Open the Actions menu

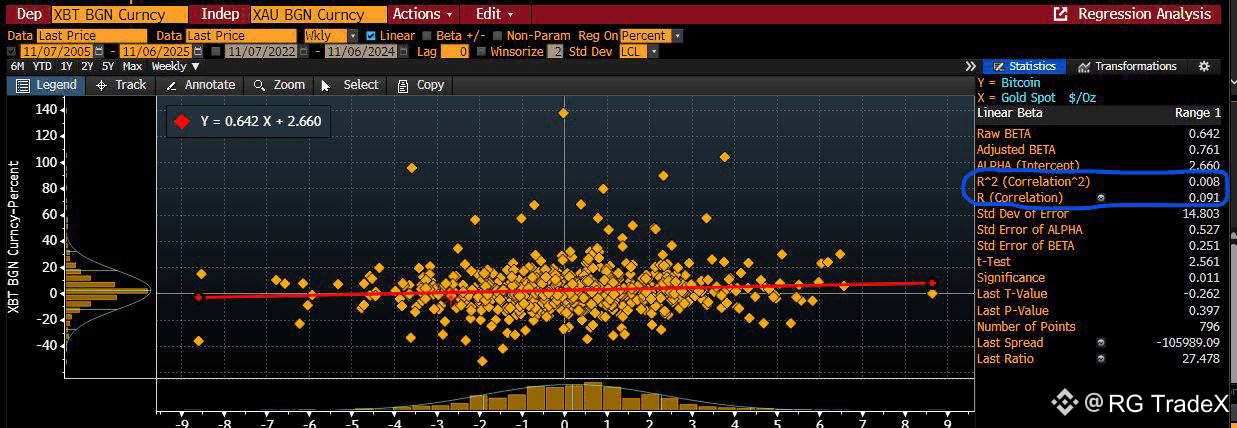422,14
